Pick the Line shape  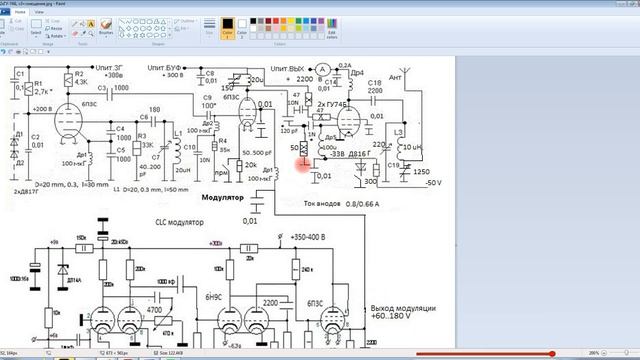tap(122, 22)
